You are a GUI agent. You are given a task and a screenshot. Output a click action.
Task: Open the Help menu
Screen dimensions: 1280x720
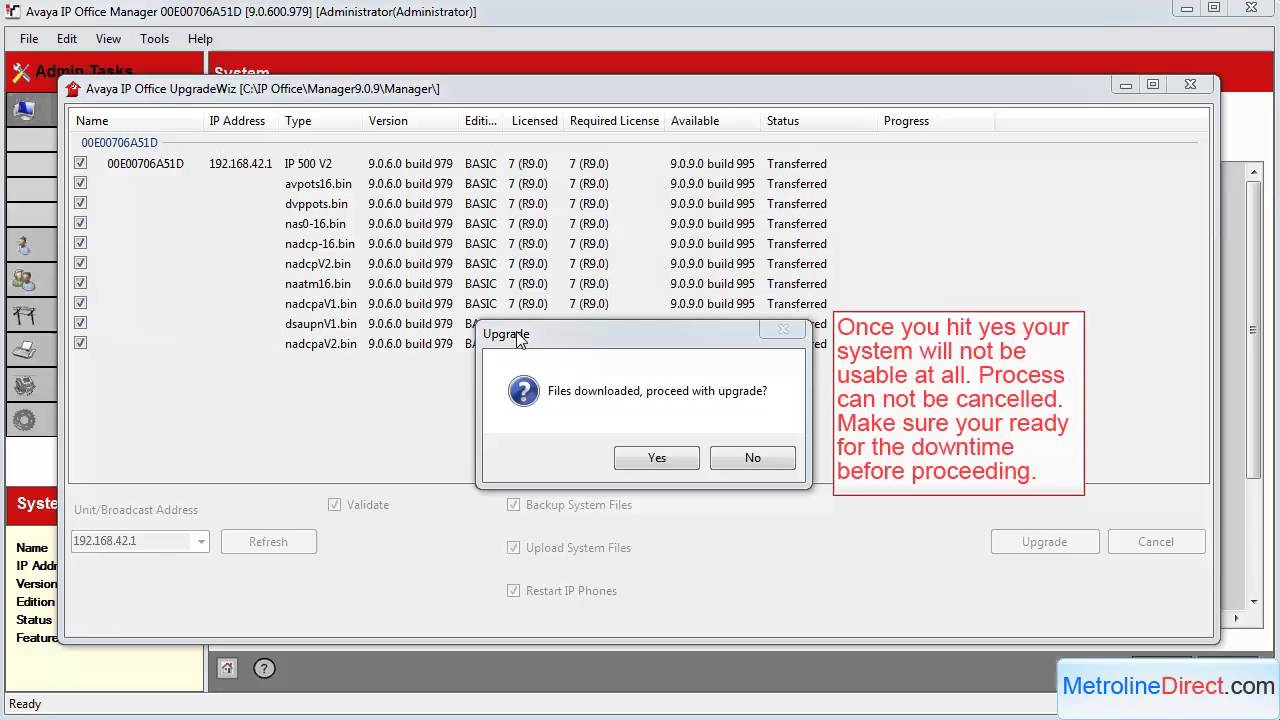click(x=200, y=39)
